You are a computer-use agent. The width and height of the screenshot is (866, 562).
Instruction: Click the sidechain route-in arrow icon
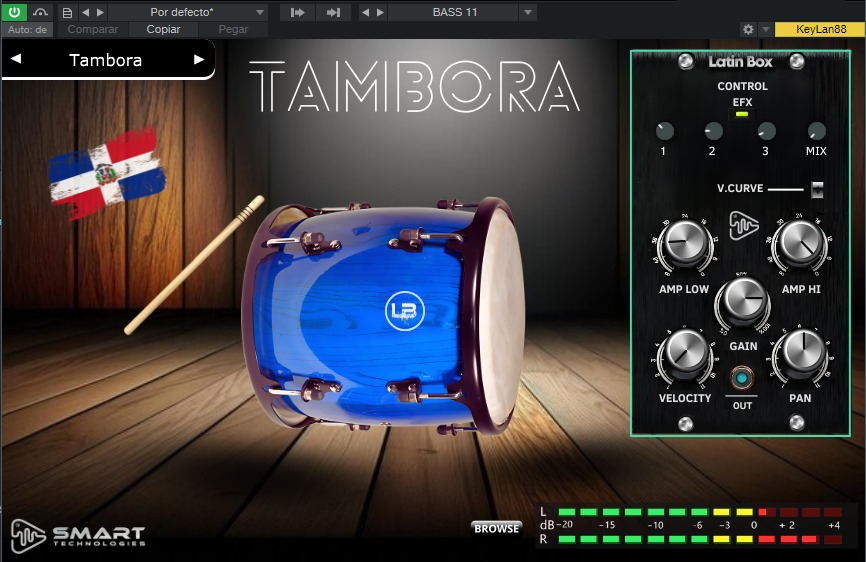tap(298, 12)
